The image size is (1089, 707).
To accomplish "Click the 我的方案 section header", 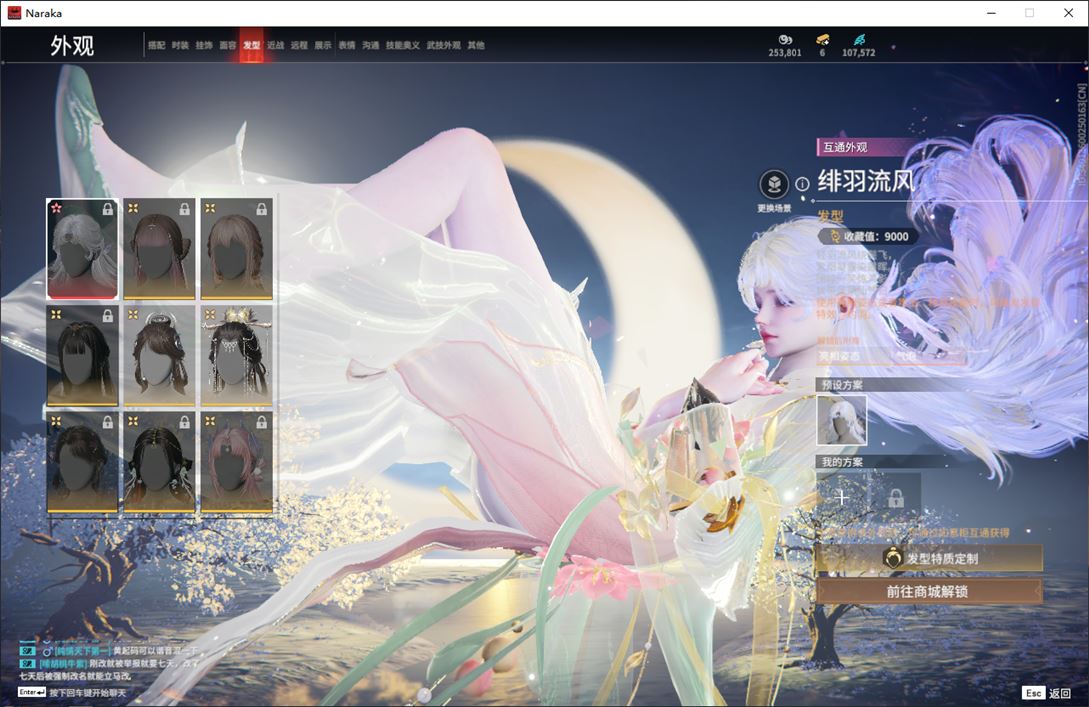I will pyautogui.click(x=842, y=462).
